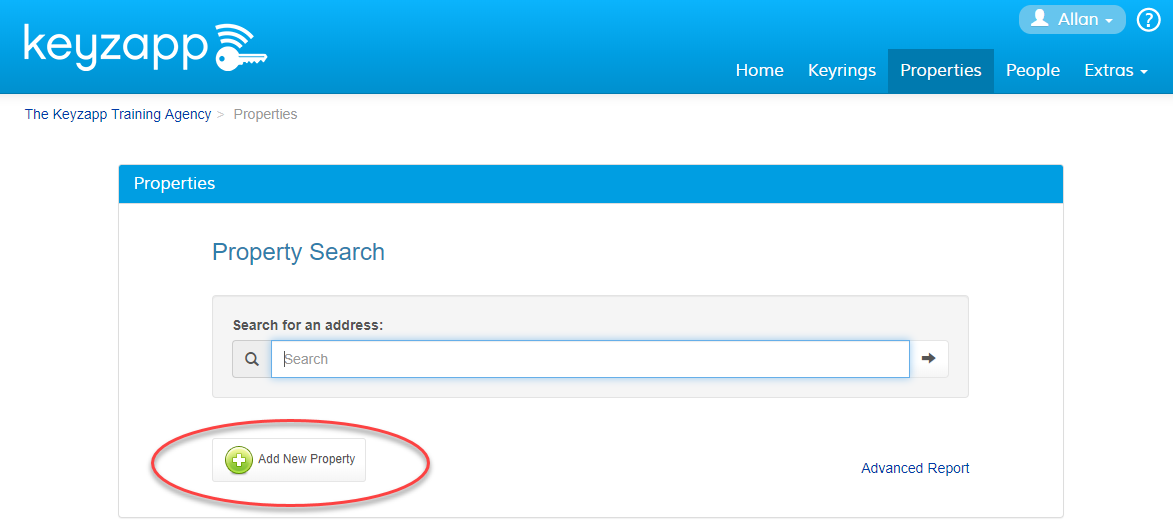Select the Properties tab

[940, 71]
